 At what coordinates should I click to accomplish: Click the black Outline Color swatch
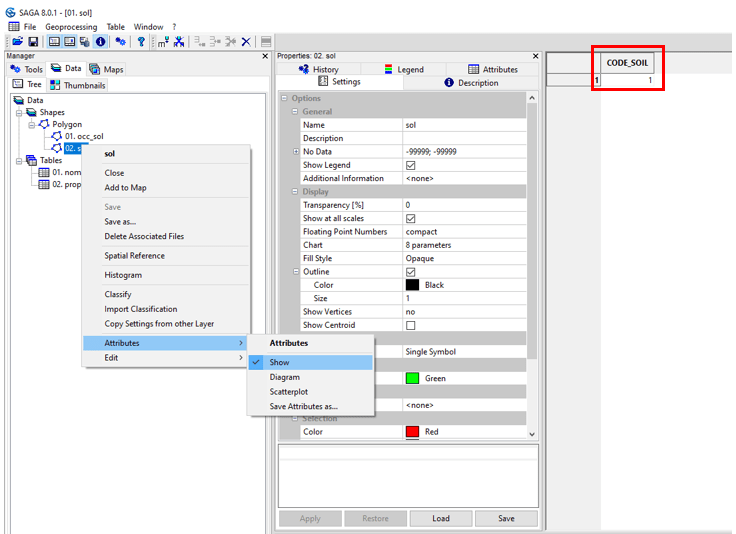412,285
